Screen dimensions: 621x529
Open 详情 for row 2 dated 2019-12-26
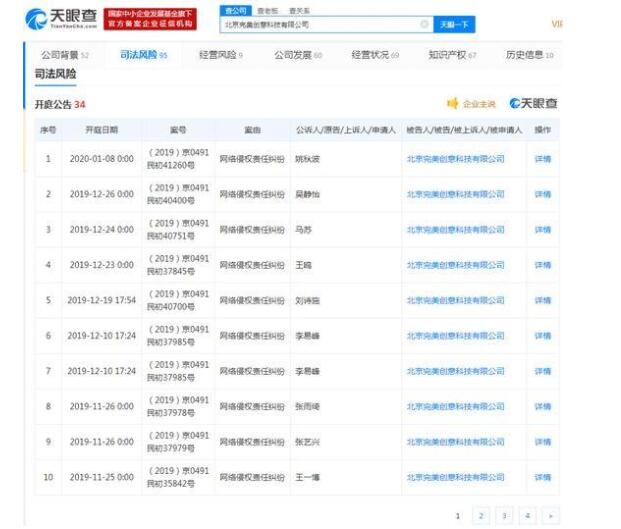click(x=543, y=194)
